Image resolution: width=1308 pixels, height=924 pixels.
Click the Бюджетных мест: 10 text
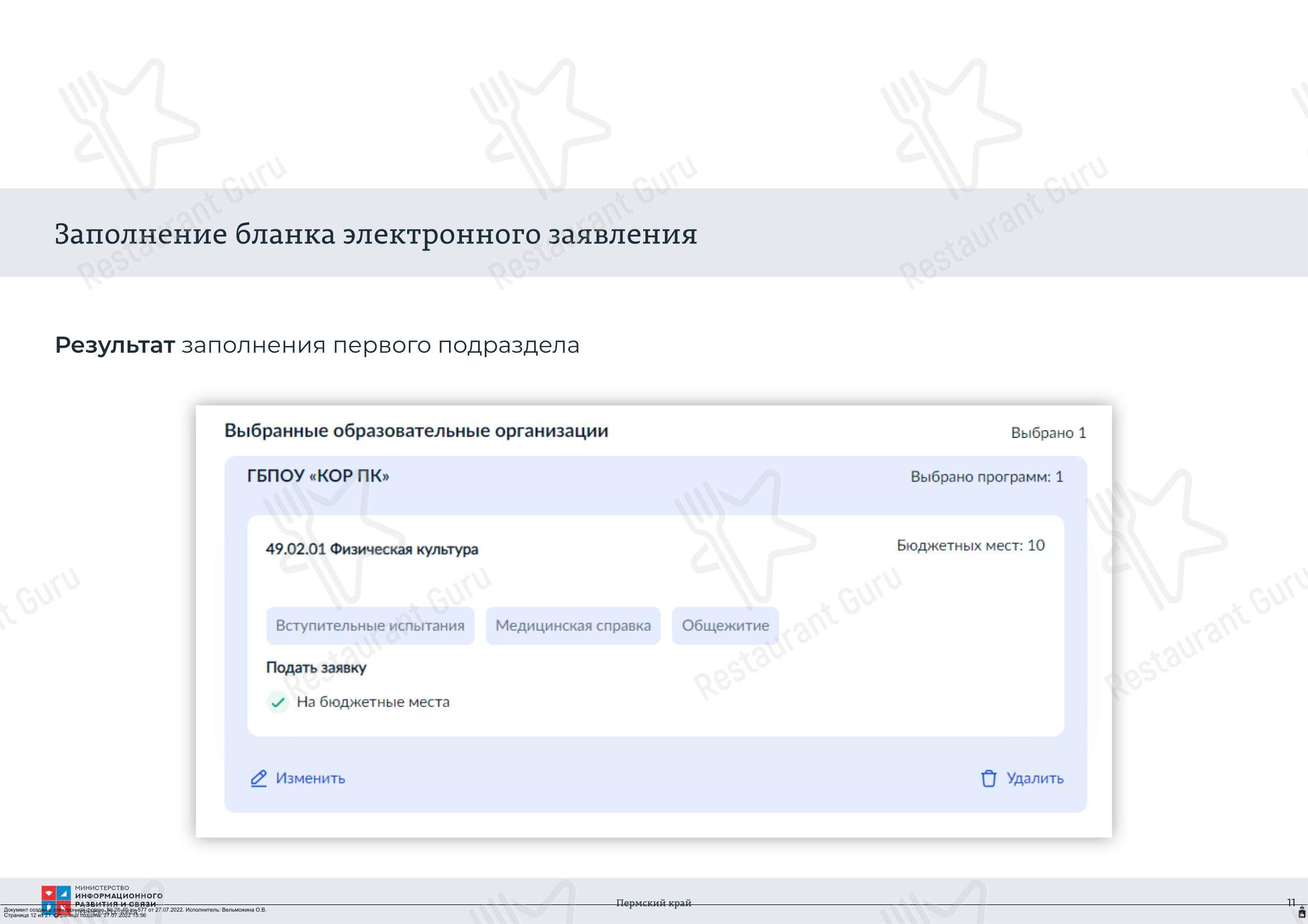click(971, 546)
